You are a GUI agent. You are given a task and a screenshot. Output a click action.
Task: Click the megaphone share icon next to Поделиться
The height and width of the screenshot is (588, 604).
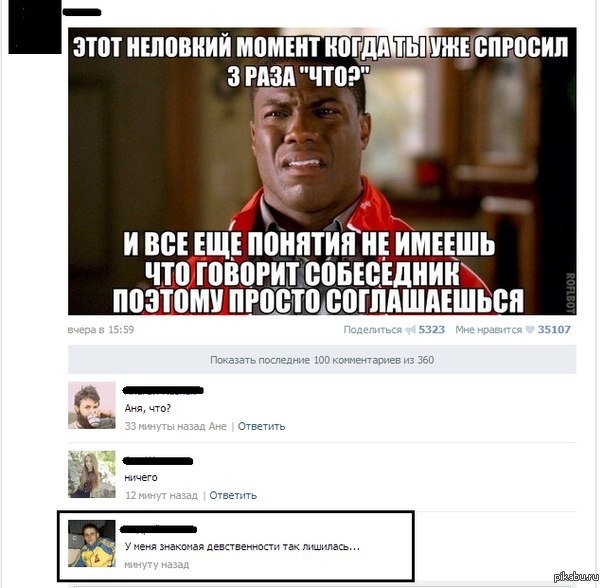[410, 330]
